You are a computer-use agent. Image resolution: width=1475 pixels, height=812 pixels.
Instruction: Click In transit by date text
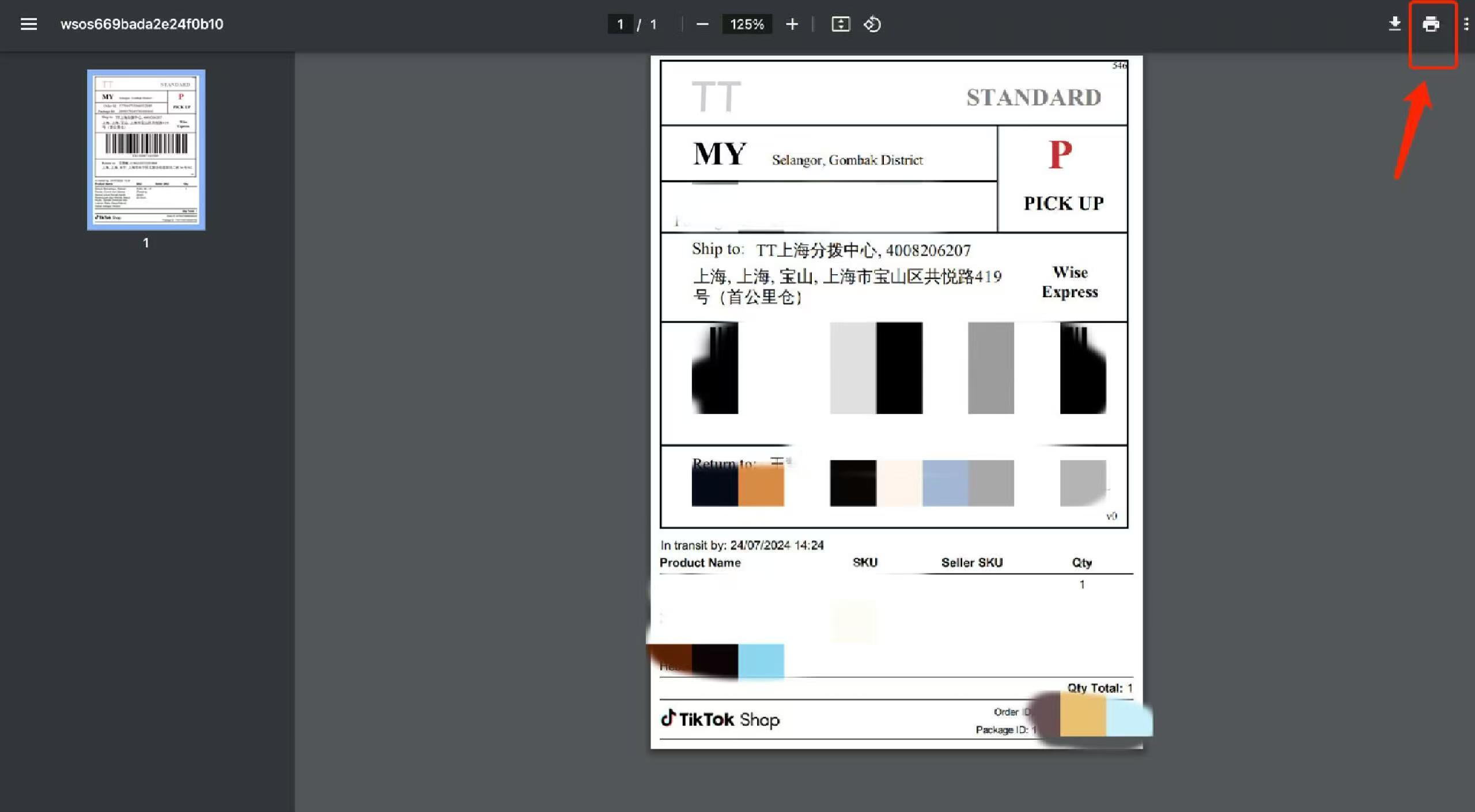(x=742, y=545)
